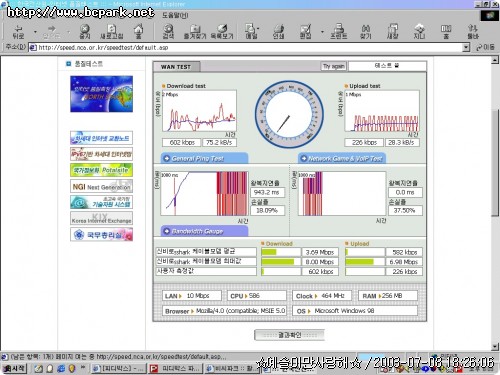Expand the Edit button dropdown arrow
Image resolution: width=500 pixels, height=375 pixels.
point(322,32)
